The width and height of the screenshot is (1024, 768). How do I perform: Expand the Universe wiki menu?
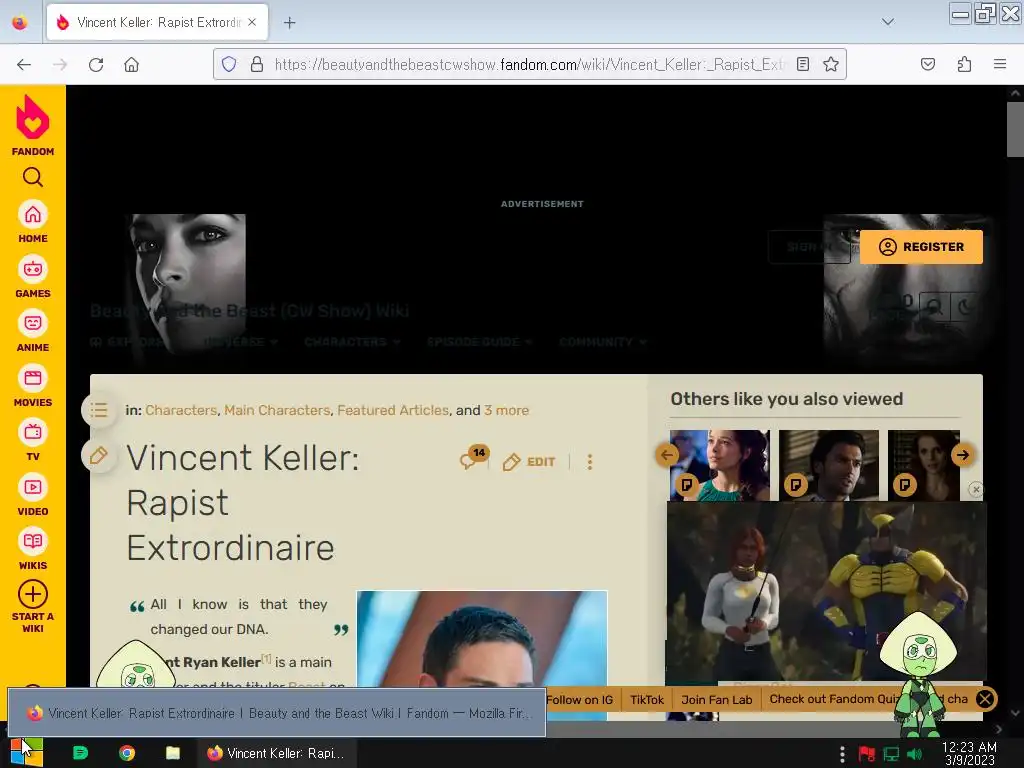[x=240, y=342]
